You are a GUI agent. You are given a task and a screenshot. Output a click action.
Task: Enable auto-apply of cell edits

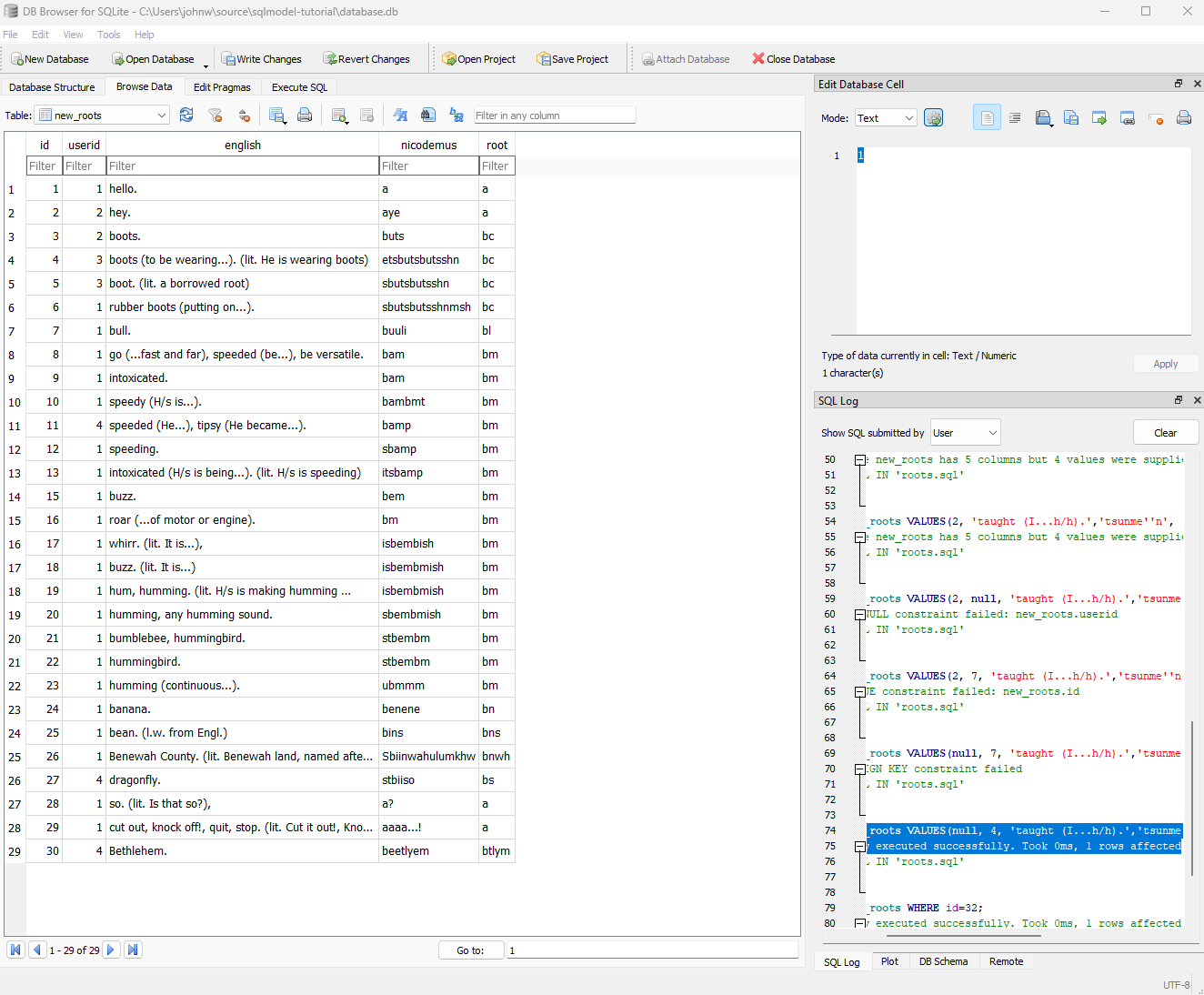(x=933, y=117)
